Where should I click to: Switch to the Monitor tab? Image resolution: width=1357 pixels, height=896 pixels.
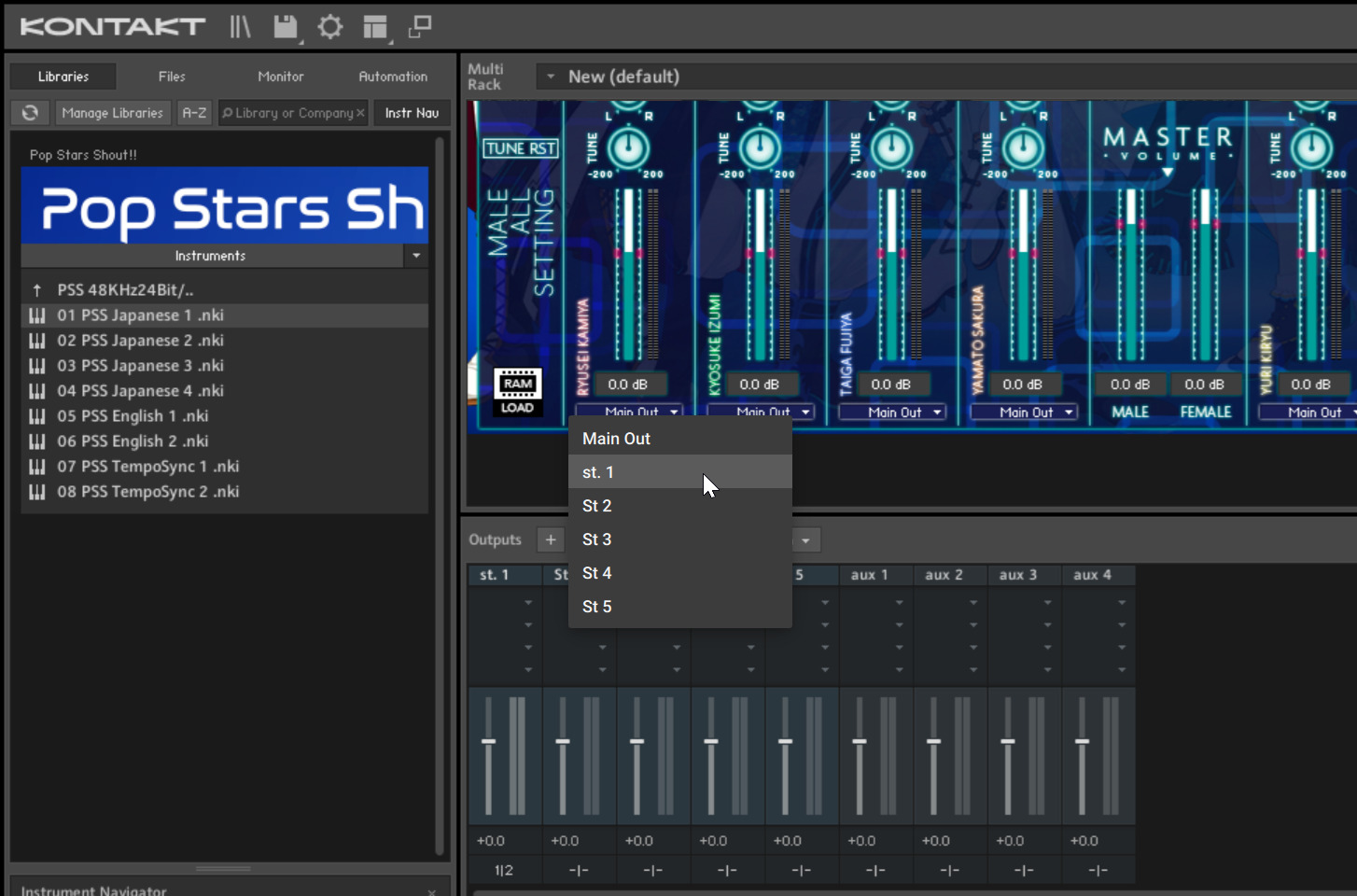(281, 77)
